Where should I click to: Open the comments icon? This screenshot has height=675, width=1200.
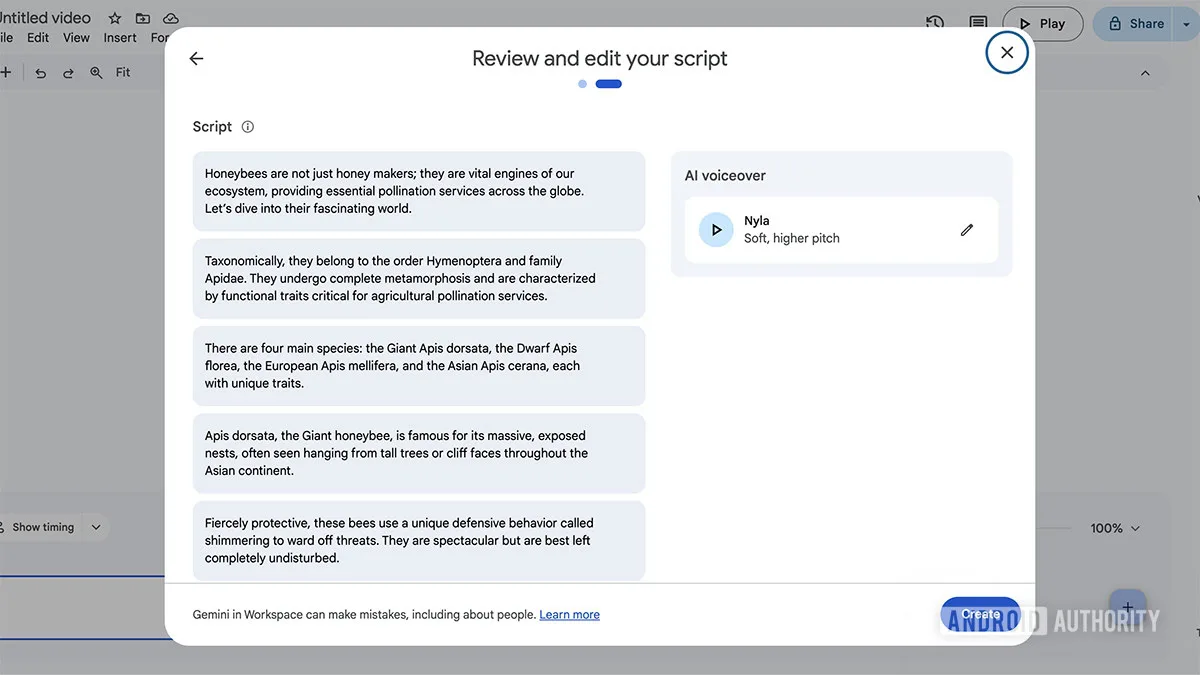coord(978,24)
